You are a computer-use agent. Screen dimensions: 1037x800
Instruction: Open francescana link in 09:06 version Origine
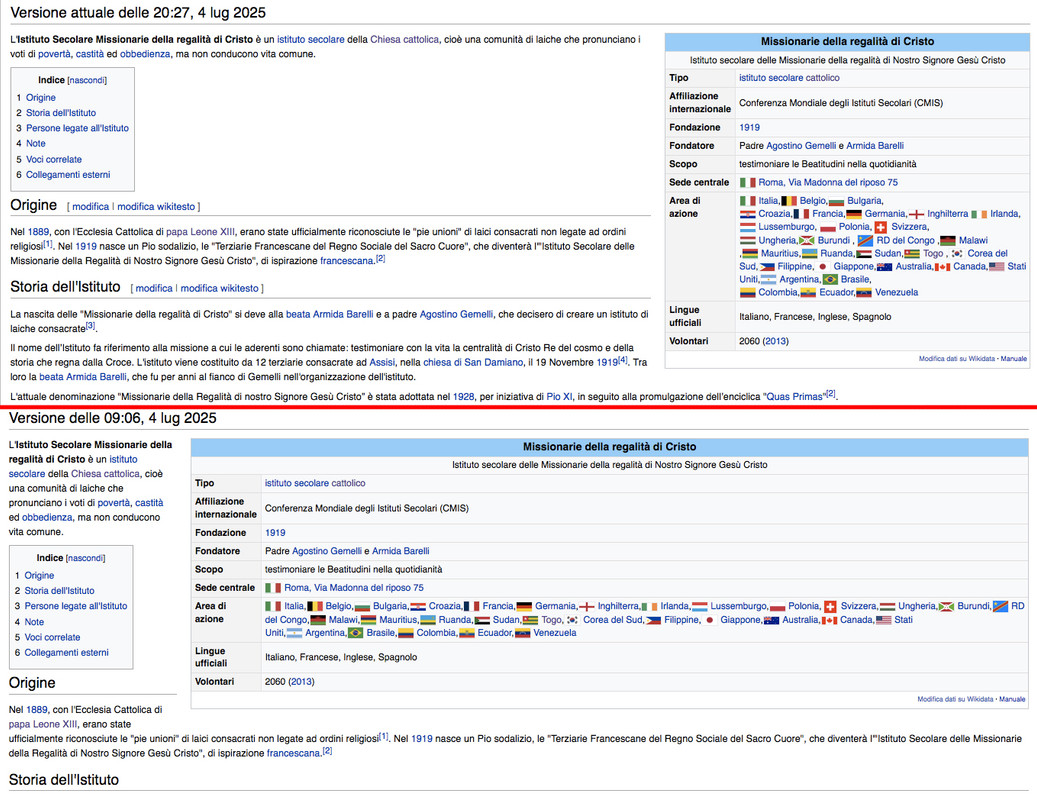(293, 754)
